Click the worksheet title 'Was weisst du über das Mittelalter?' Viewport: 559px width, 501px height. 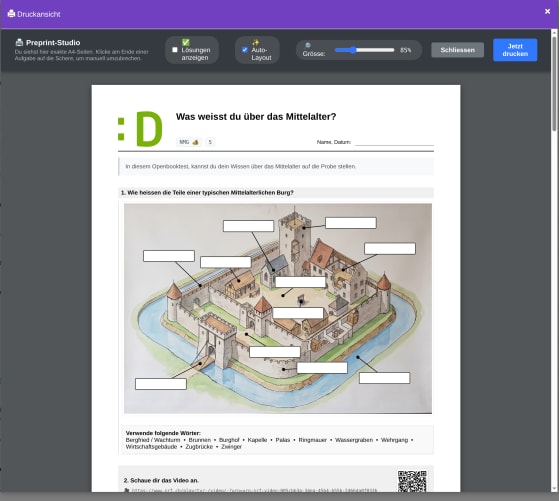tap(256, 117)
